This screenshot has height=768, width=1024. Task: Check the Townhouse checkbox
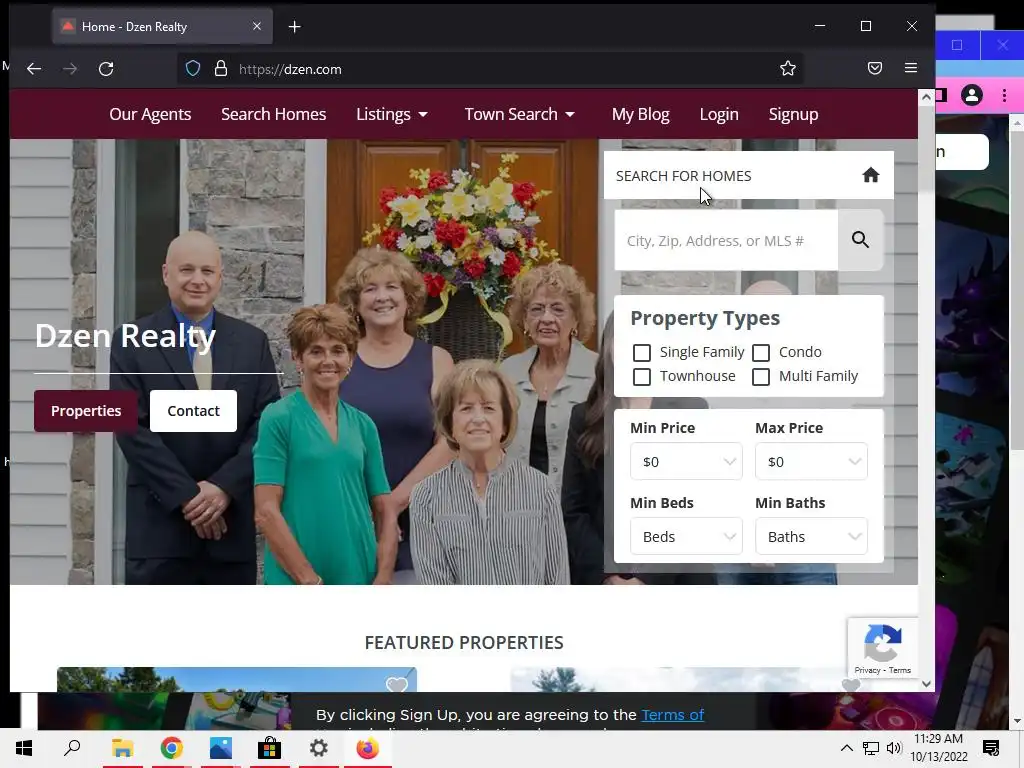642,377
